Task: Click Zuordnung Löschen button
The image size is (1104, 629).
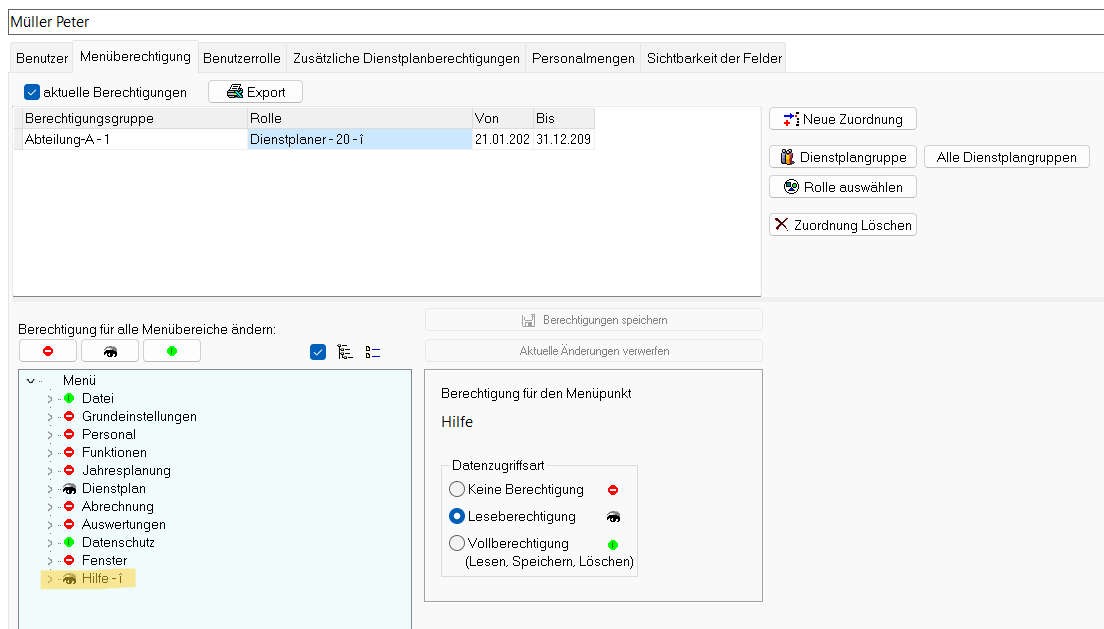Action: [842, 225]
